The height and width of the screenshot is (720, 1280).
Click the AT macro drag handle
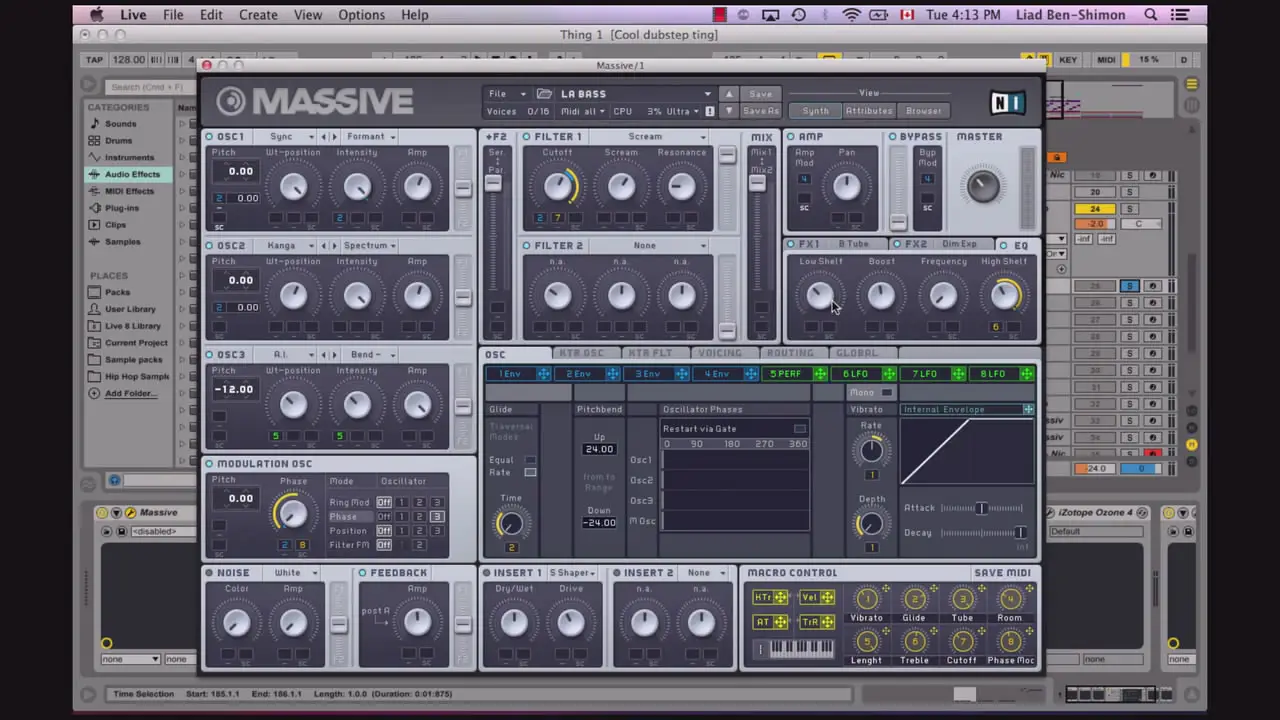click(781, 622)
